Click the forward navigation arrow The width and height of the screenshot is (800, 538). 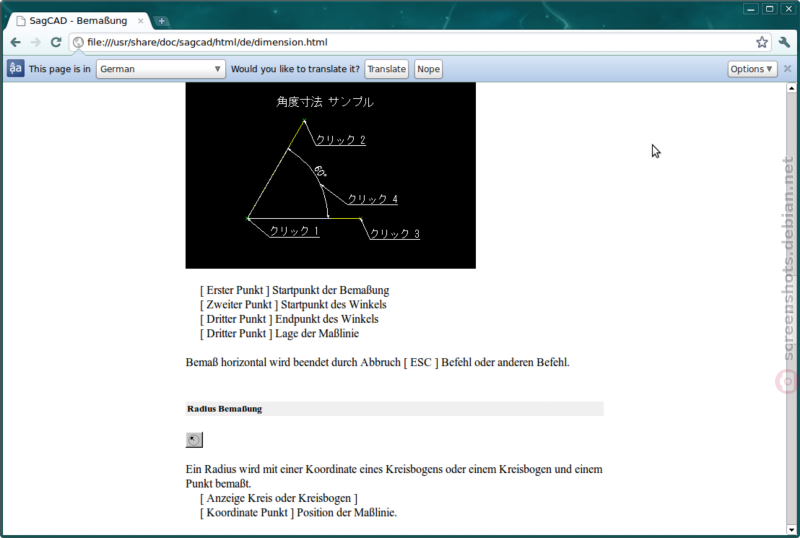point(36,42)
